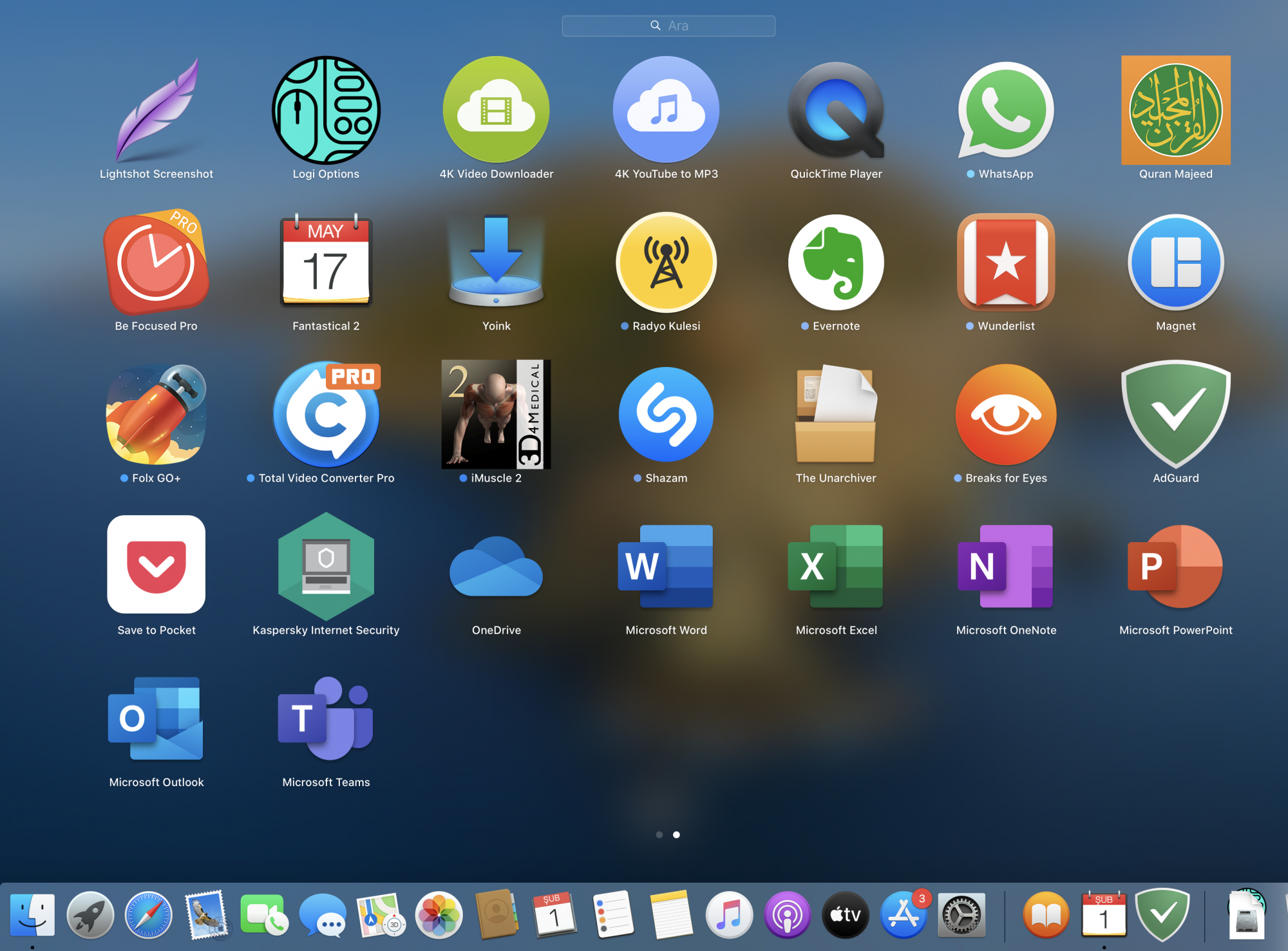Open Reminders from the Dock
Image resolution: width=1288 pixels, height=951 pixels.
pyautogui.click(x=612, y=915)
